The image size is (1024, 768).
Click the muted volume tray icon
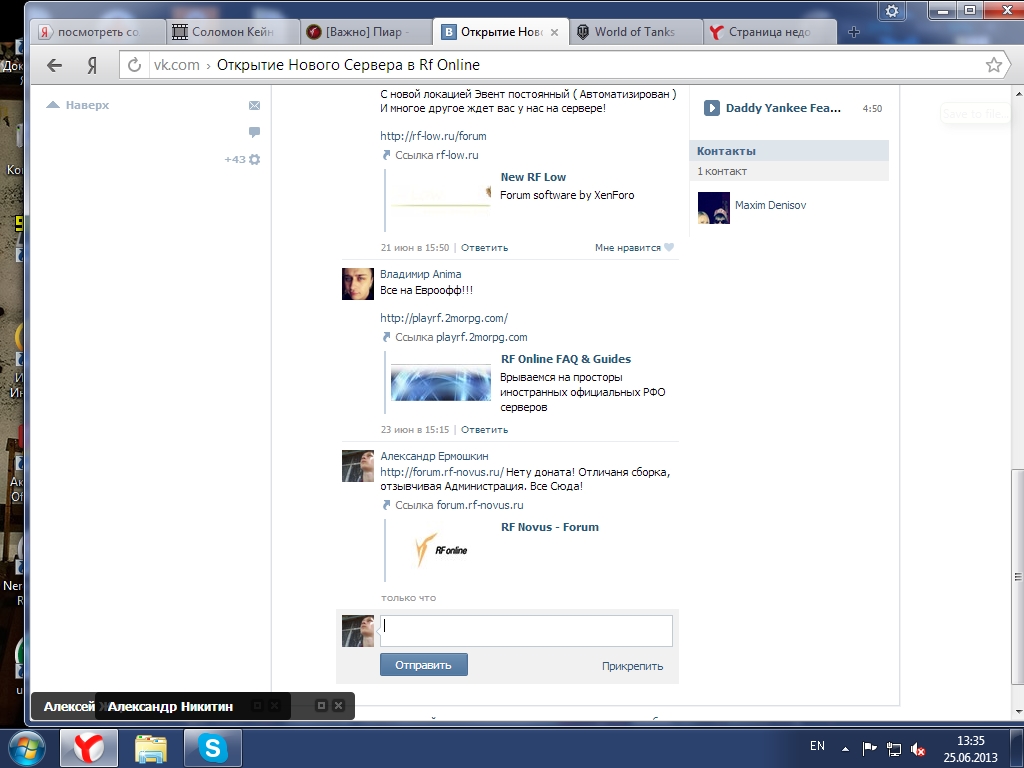pos(918,748)
